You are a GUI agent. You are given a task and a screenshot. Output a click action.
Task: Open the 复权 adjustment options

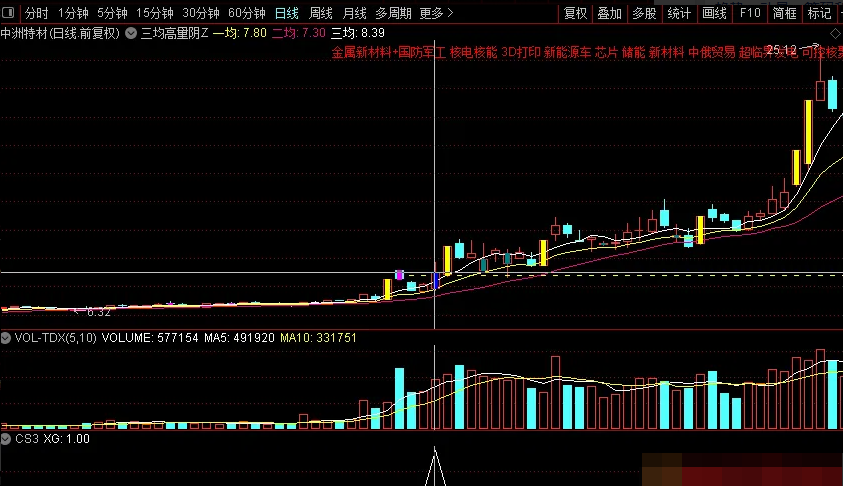click(x=575, y=13)
